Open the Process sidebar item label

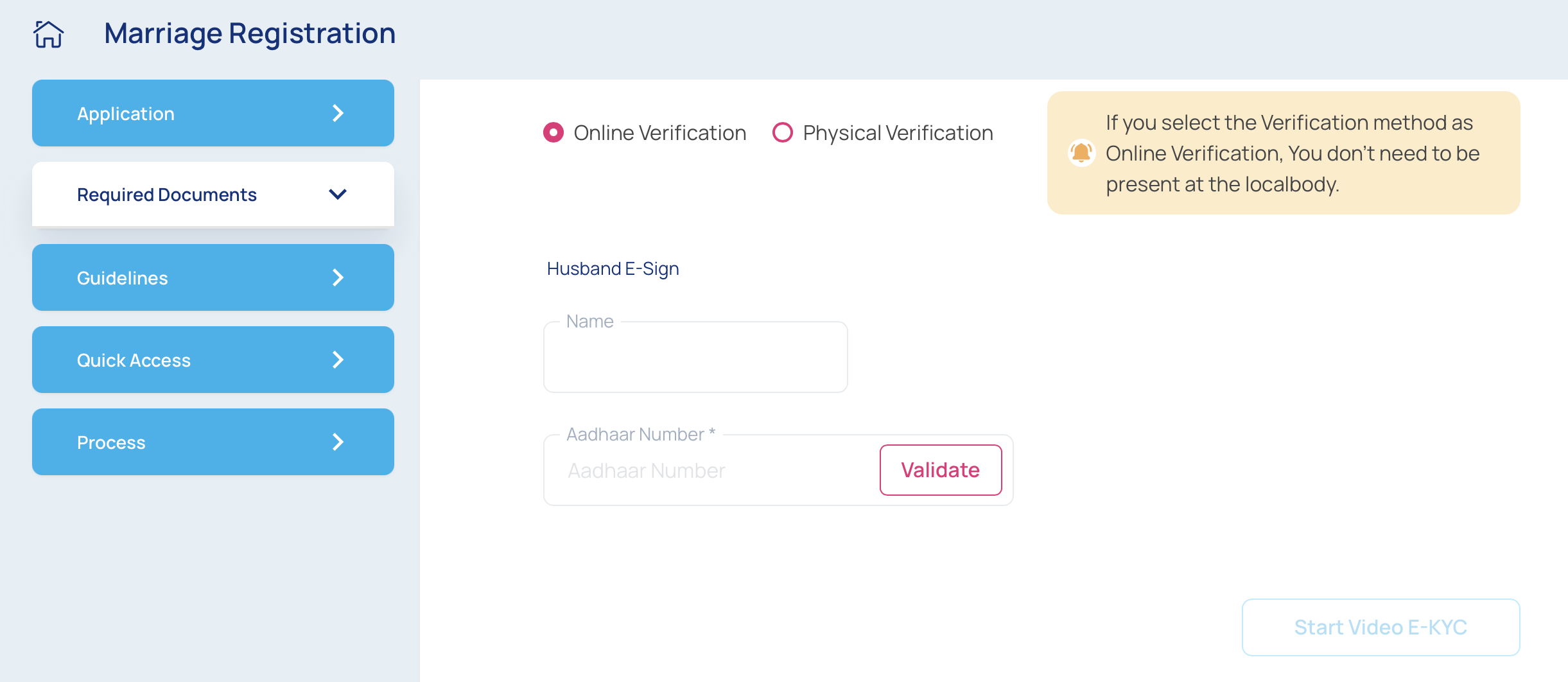coord(111,442)
